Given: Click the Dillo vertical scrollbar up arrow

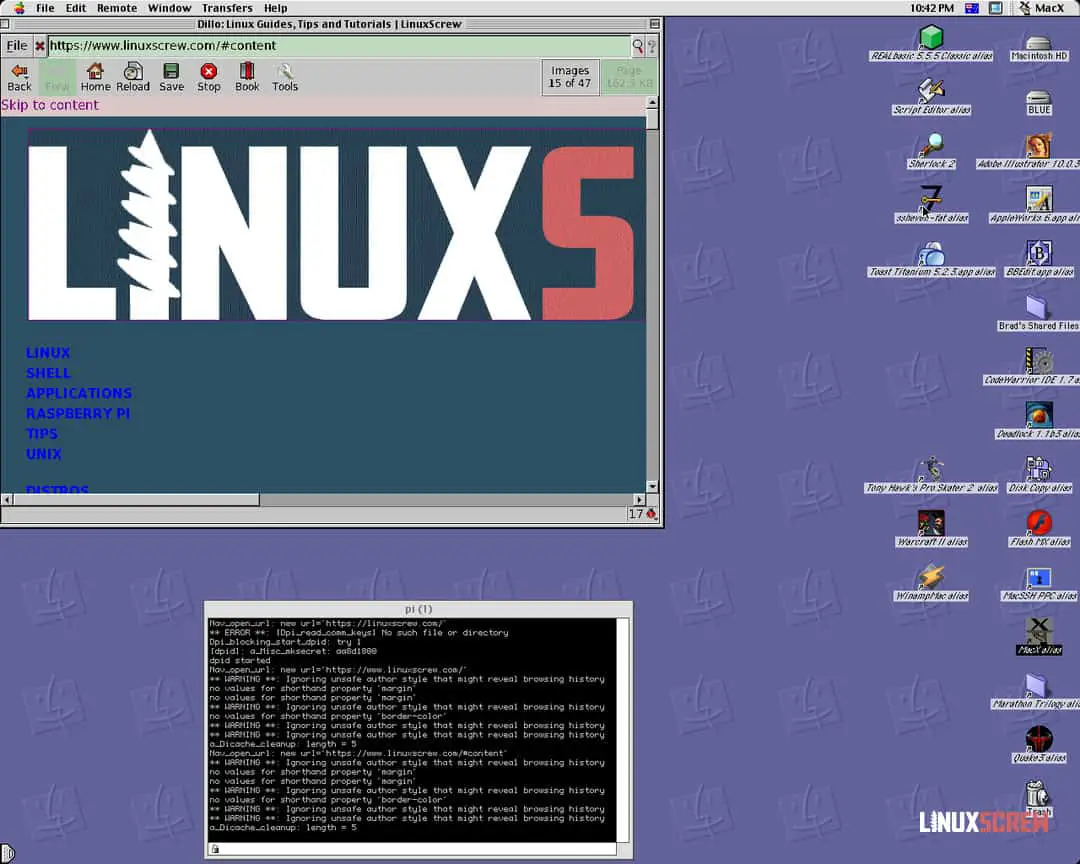Looking at the screenshot, I should point(652,103).
